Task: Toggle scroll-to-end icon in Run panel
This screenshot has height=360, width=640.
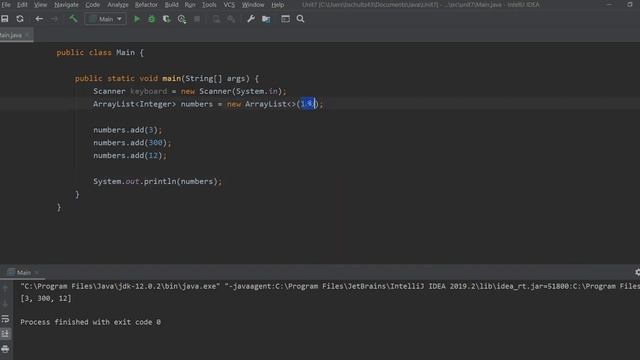Action: [x=5, y=334]
